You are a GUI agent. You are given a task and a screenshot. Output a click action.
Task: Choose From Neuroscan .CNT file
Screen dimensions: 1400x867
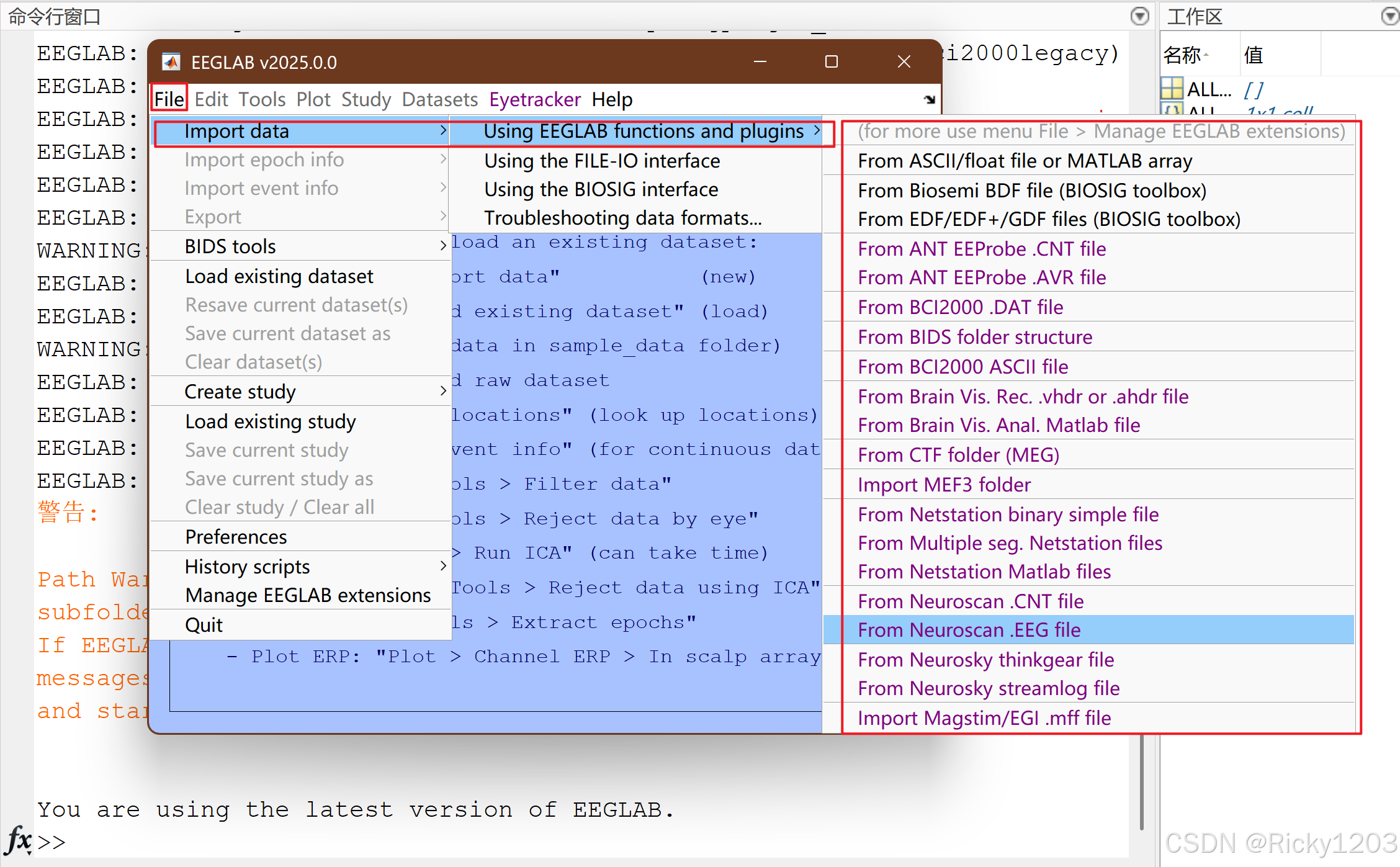coord(971,601)
